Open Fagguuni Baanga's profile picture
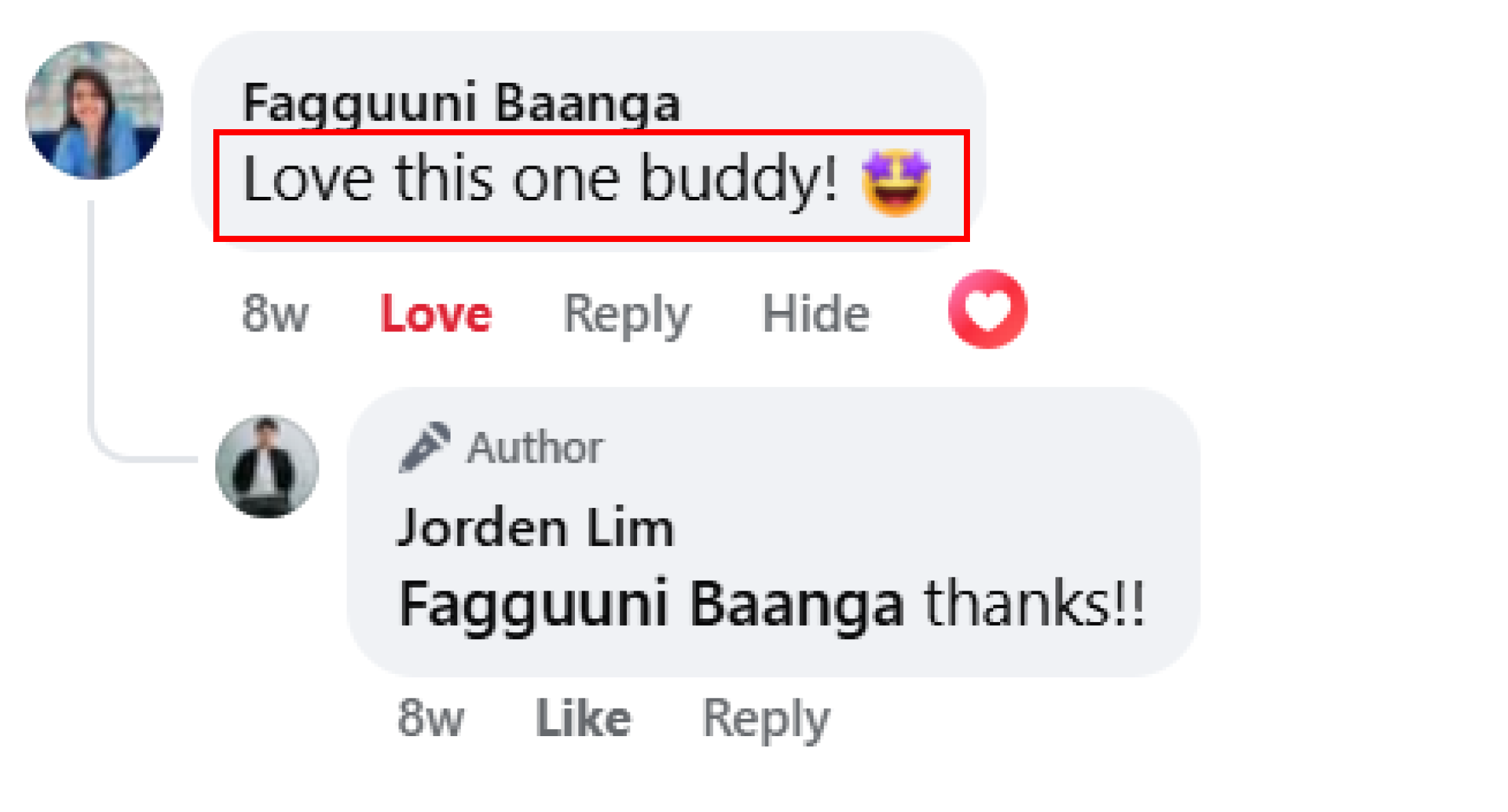1508x812 pixels. click(x=94, y=111)
